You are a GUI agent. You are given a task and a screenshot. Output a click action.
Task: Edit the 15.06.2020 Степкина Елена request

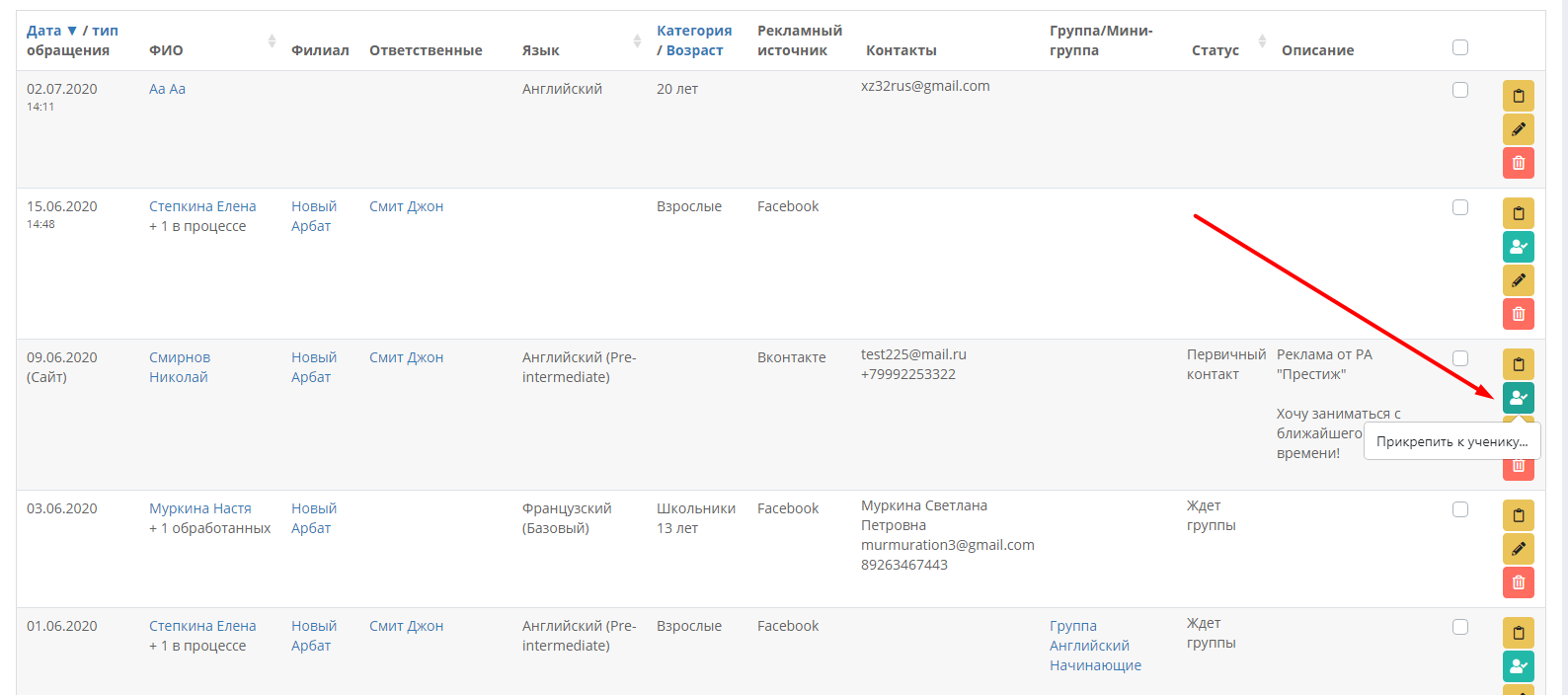1519,280
